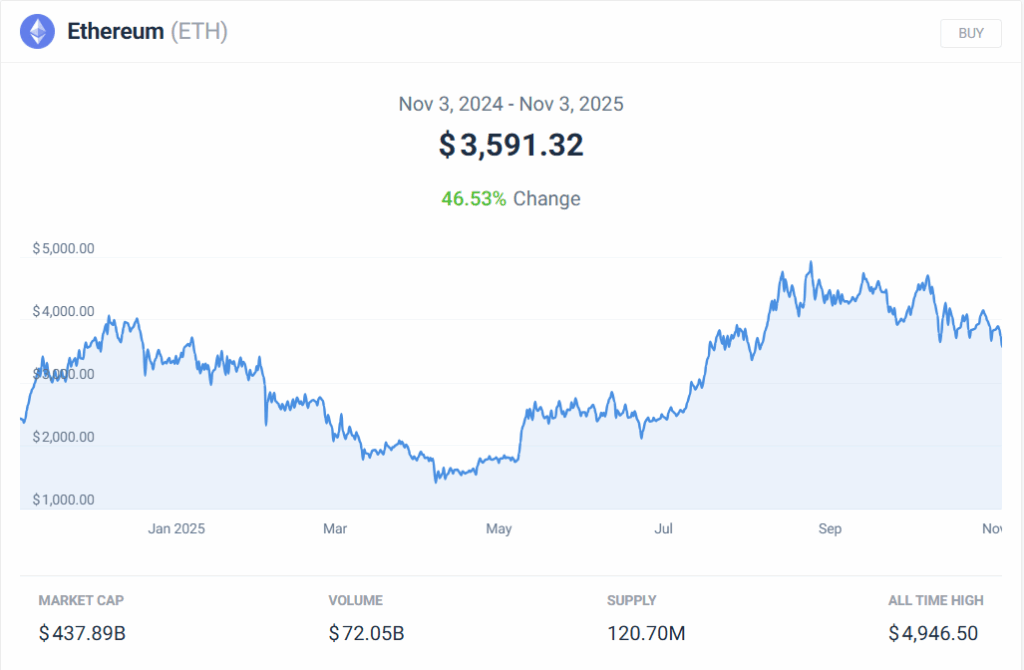Click the chart's highest price peak
This screenshot has height=670, width=1024.
point(811,263)
